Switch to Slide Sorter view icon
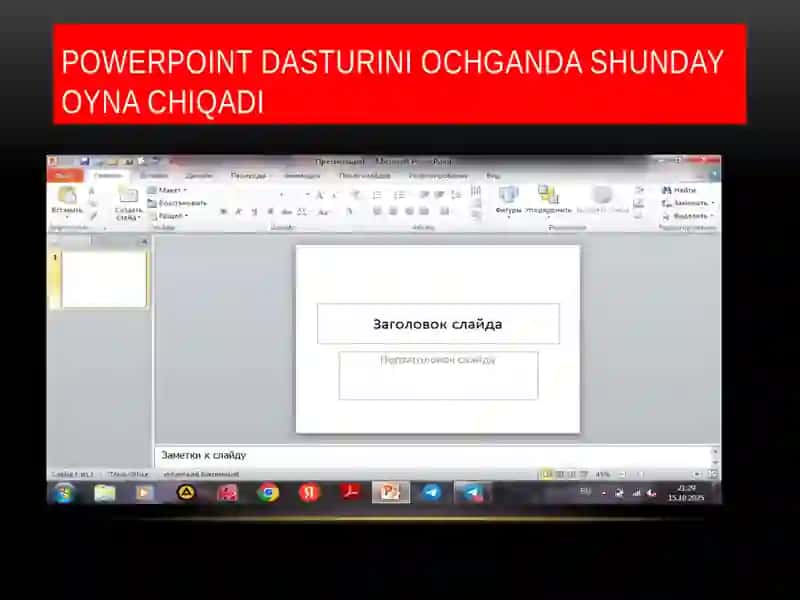This screenshot has width=800, height=600. point(560,474)
